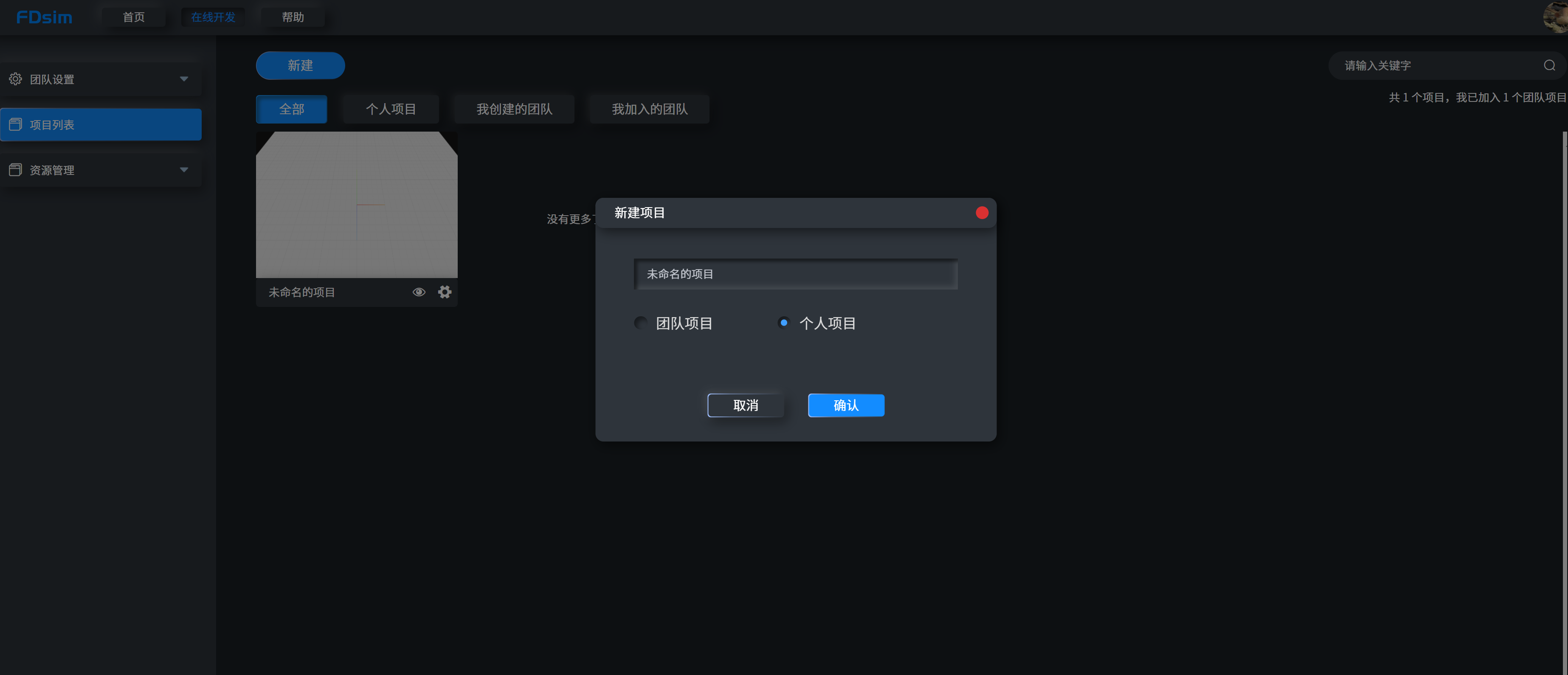
Task: Expand the 资源管理 dropdown arrow
Action: [x=184, y=170]
